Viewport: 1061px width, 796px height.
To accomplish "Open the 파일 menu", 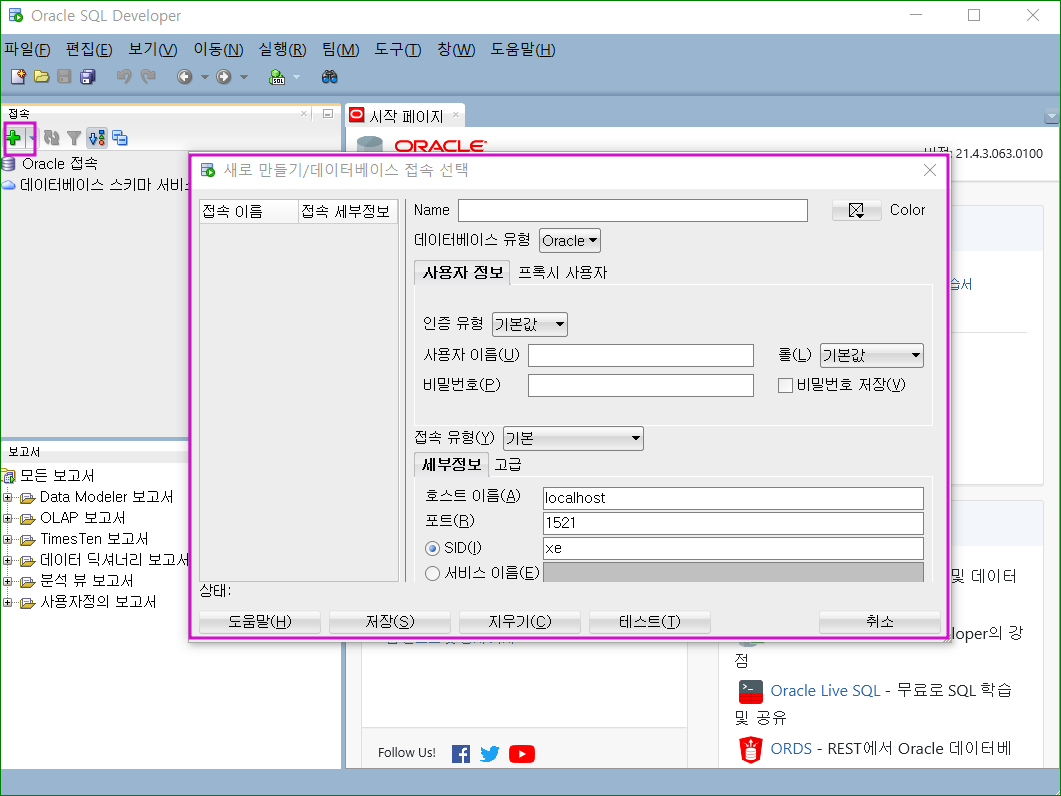I will [27, 49].
